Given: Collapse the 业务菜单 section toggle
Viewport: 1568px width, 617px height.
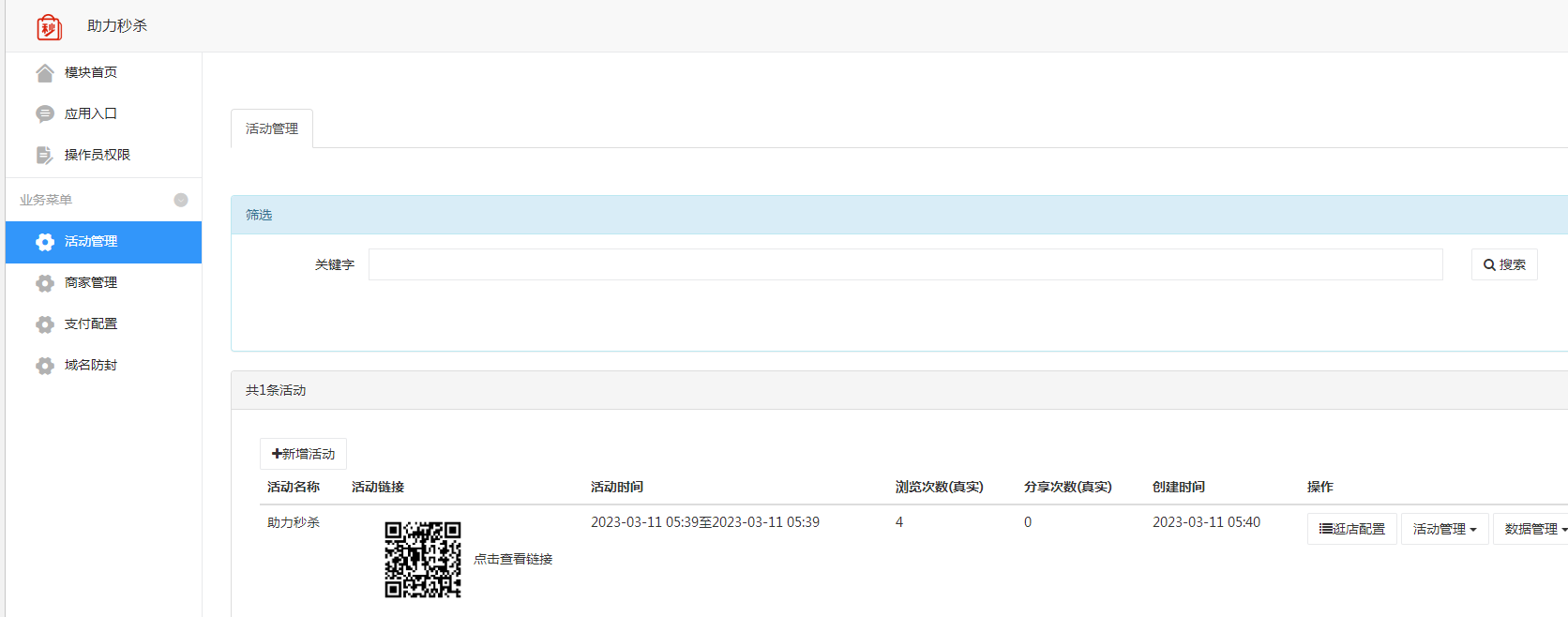Looking at the screenshot, I should point(181,200).
